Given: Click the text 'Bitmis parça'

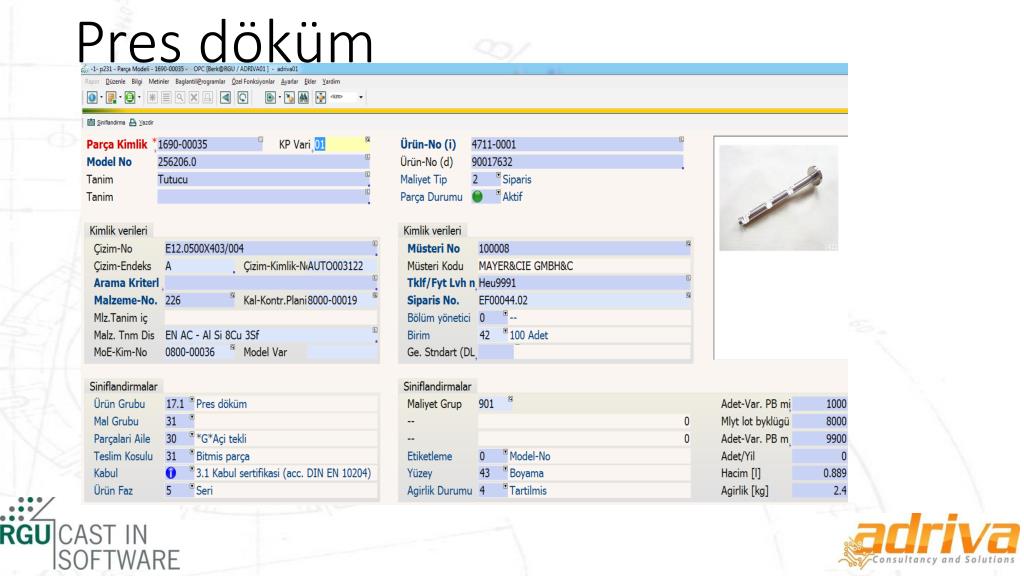Looking at the screenshot, I should pos(223,456).
